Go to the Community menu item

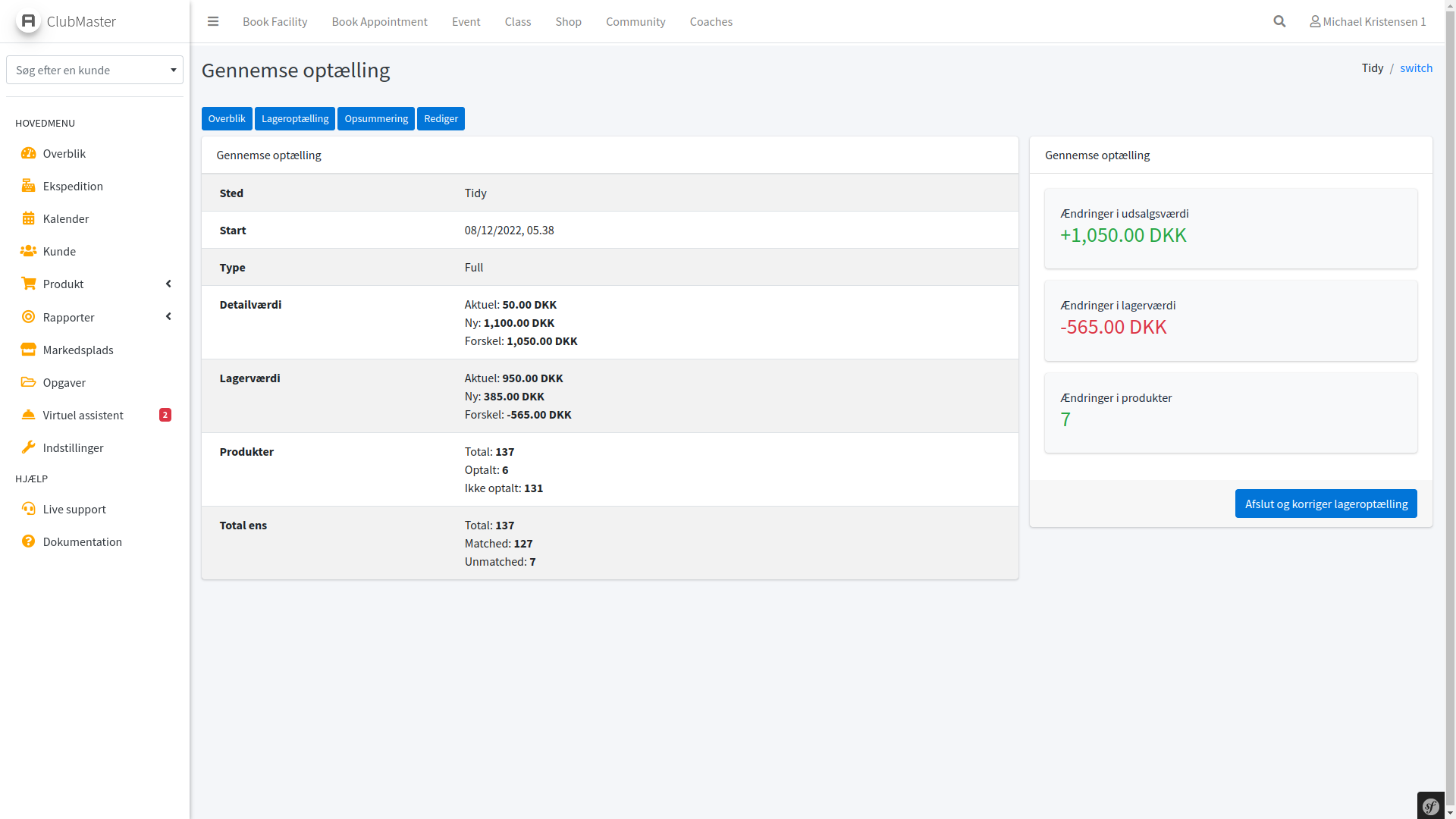point(635,21)
